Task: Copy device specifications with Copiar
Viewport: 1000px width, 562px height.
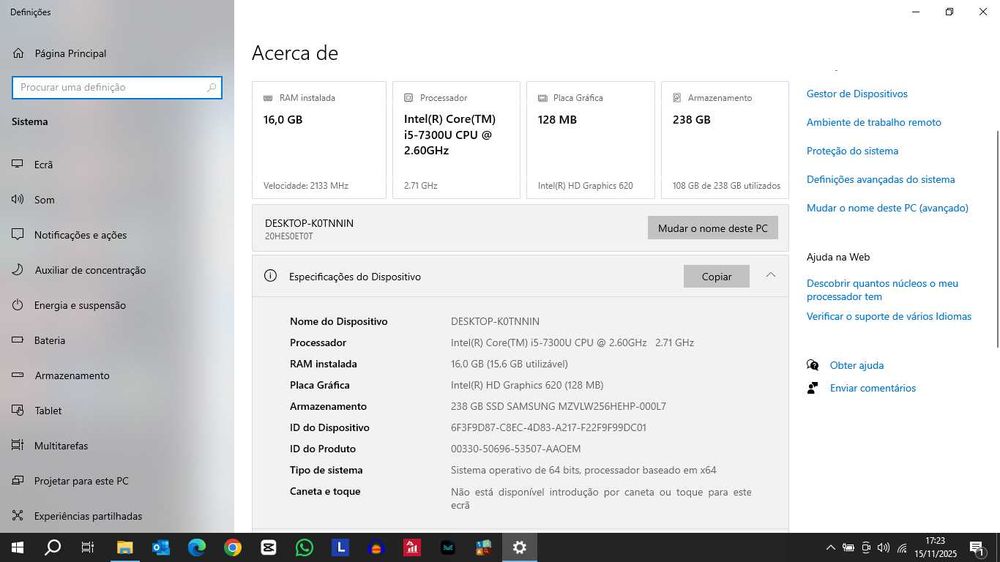Action: click(716, 276)
